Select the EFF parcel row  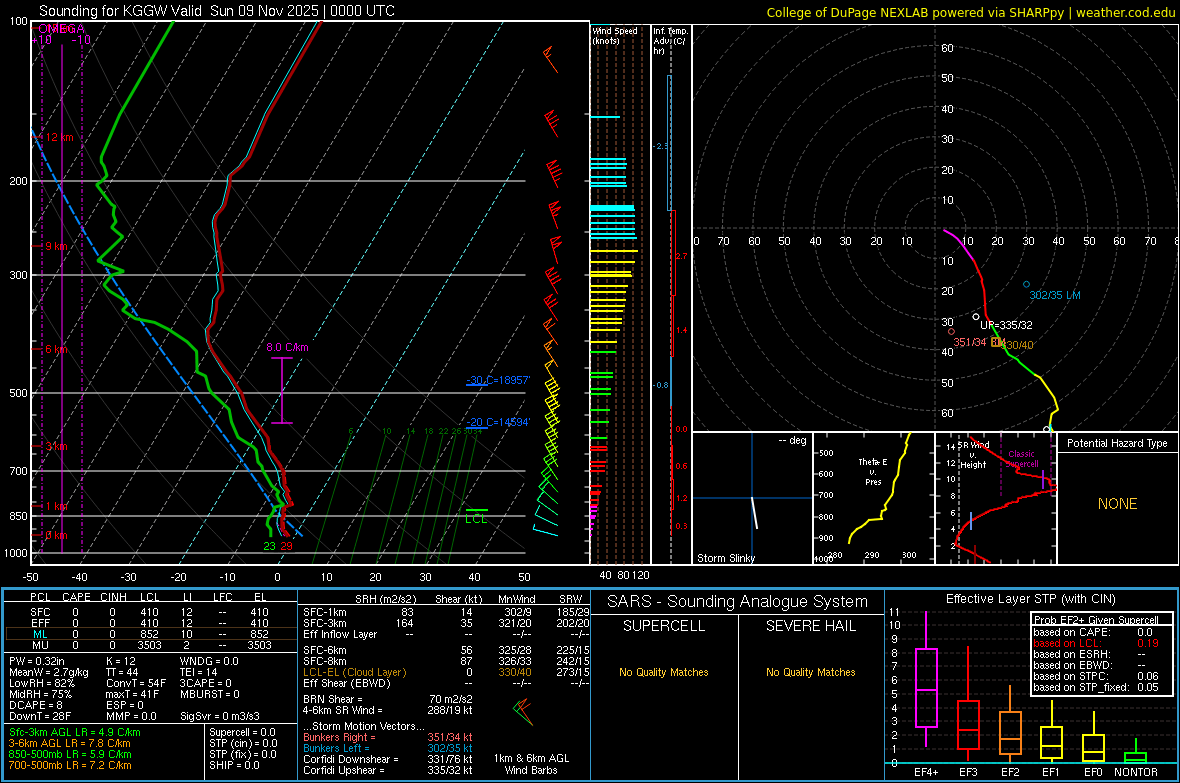[150, 623]
